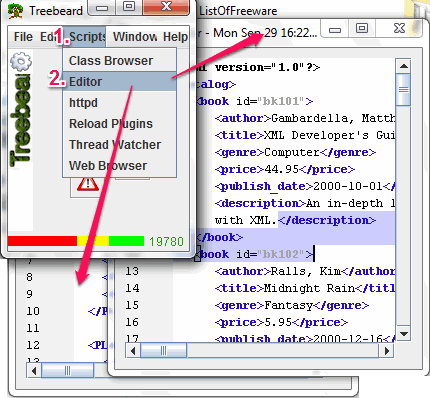Image resolution: width=430 pixels, height=398 pixels.
Task: Click the front editor's horizontal scroll left arrow
Action: [x=133, y=351]
